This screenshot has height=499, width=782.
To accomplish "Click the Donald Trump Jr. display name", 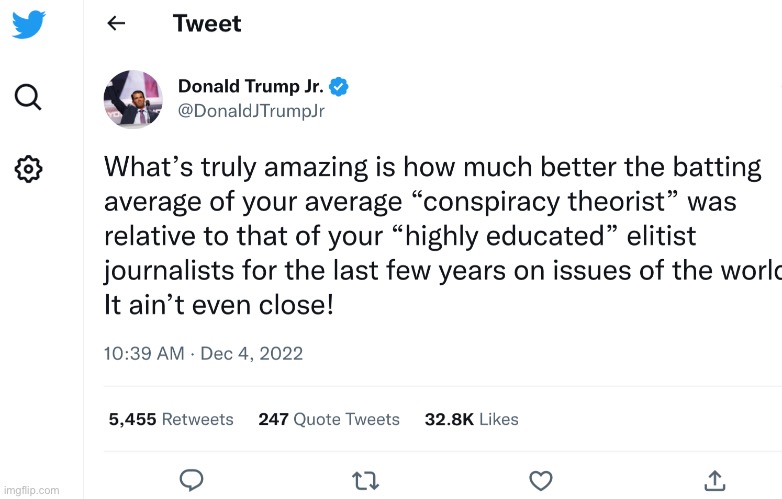I will pos(250,87).
